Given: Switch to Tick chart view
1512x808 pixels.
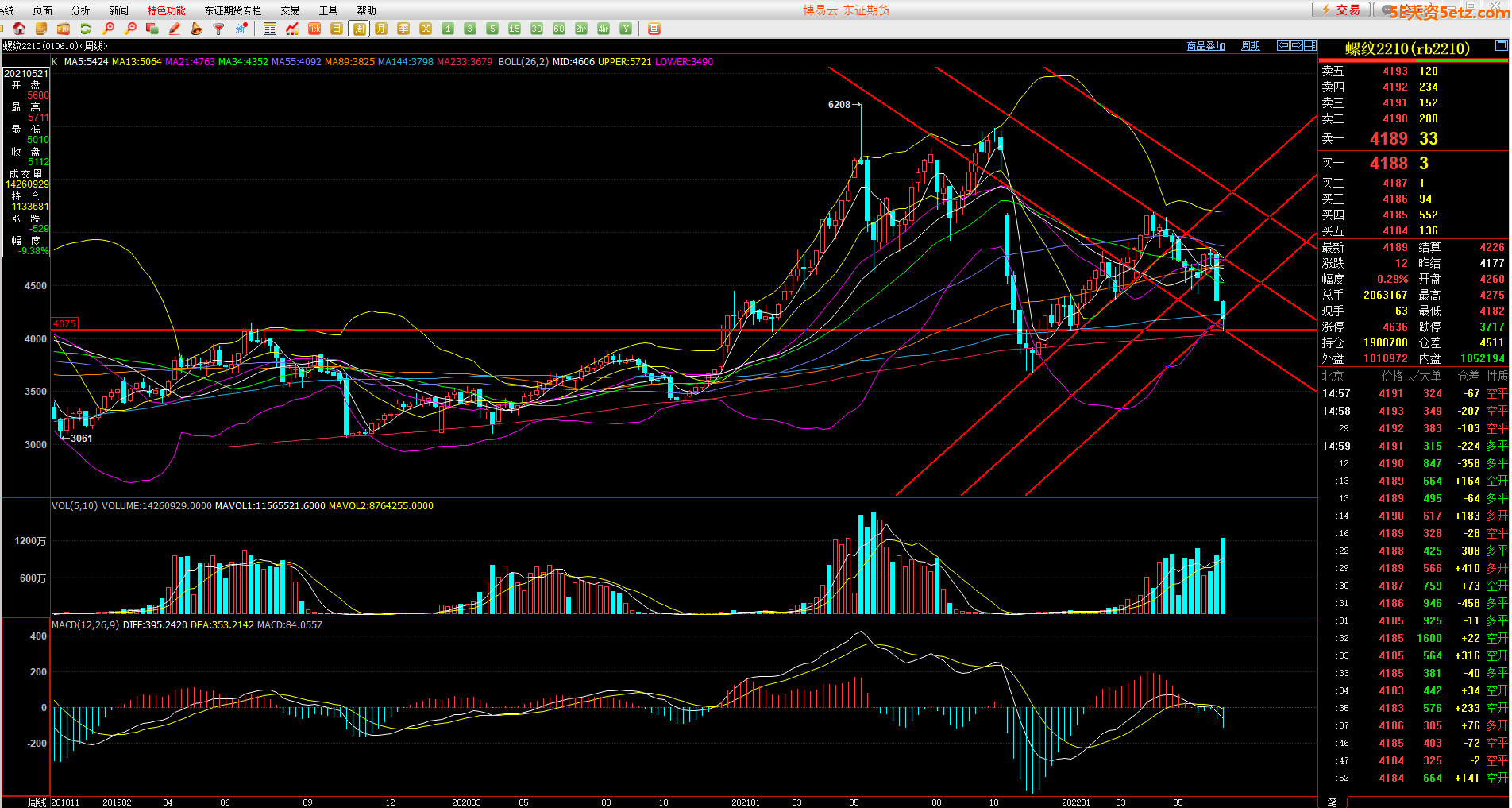Looking at the screenshot, I should pyautogui.click(x=314, y=29).
